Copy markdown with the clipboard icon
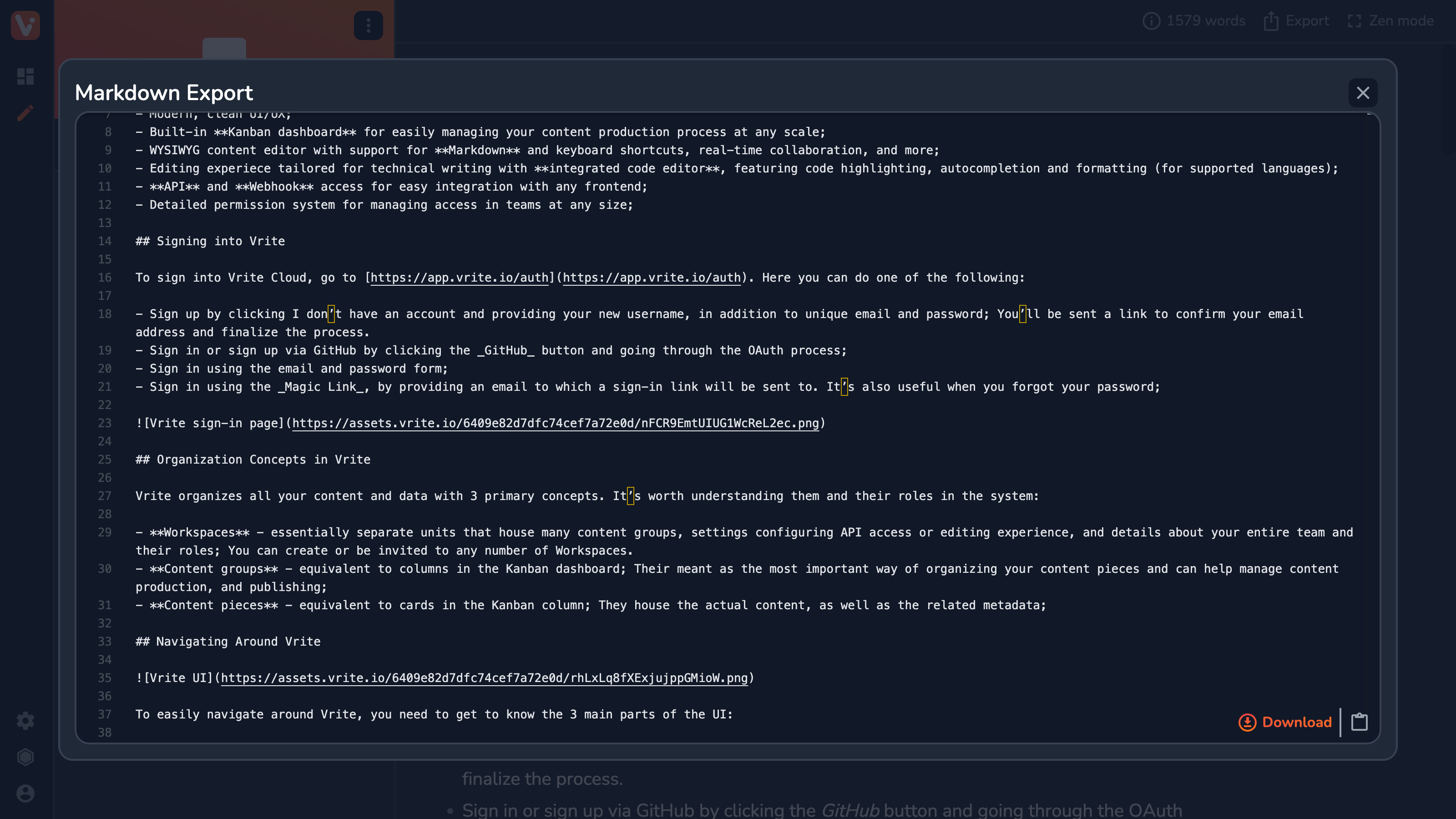This screenshot has width=1456, height=819. point(1360,722)
